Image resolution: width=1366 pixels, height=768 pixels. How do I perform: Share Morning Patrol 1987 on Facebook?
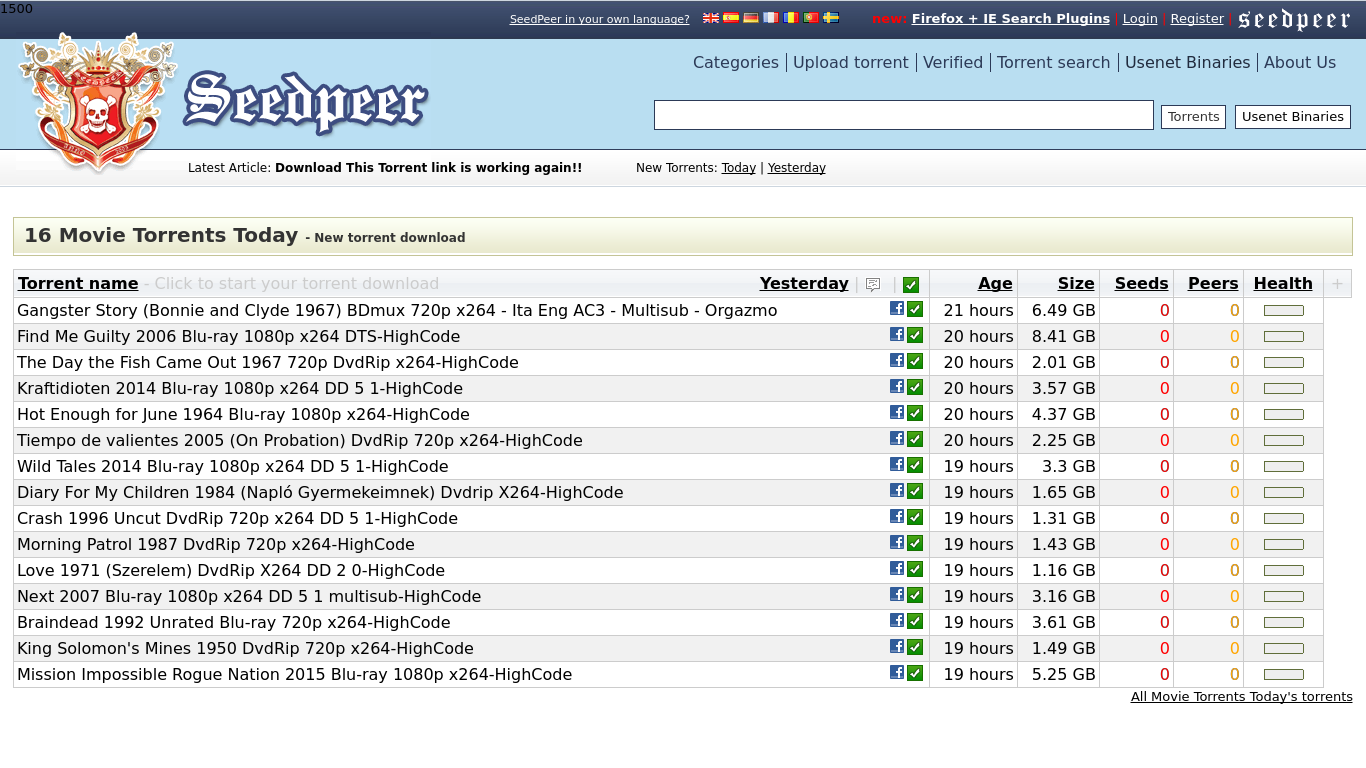(x=897, y=543)
